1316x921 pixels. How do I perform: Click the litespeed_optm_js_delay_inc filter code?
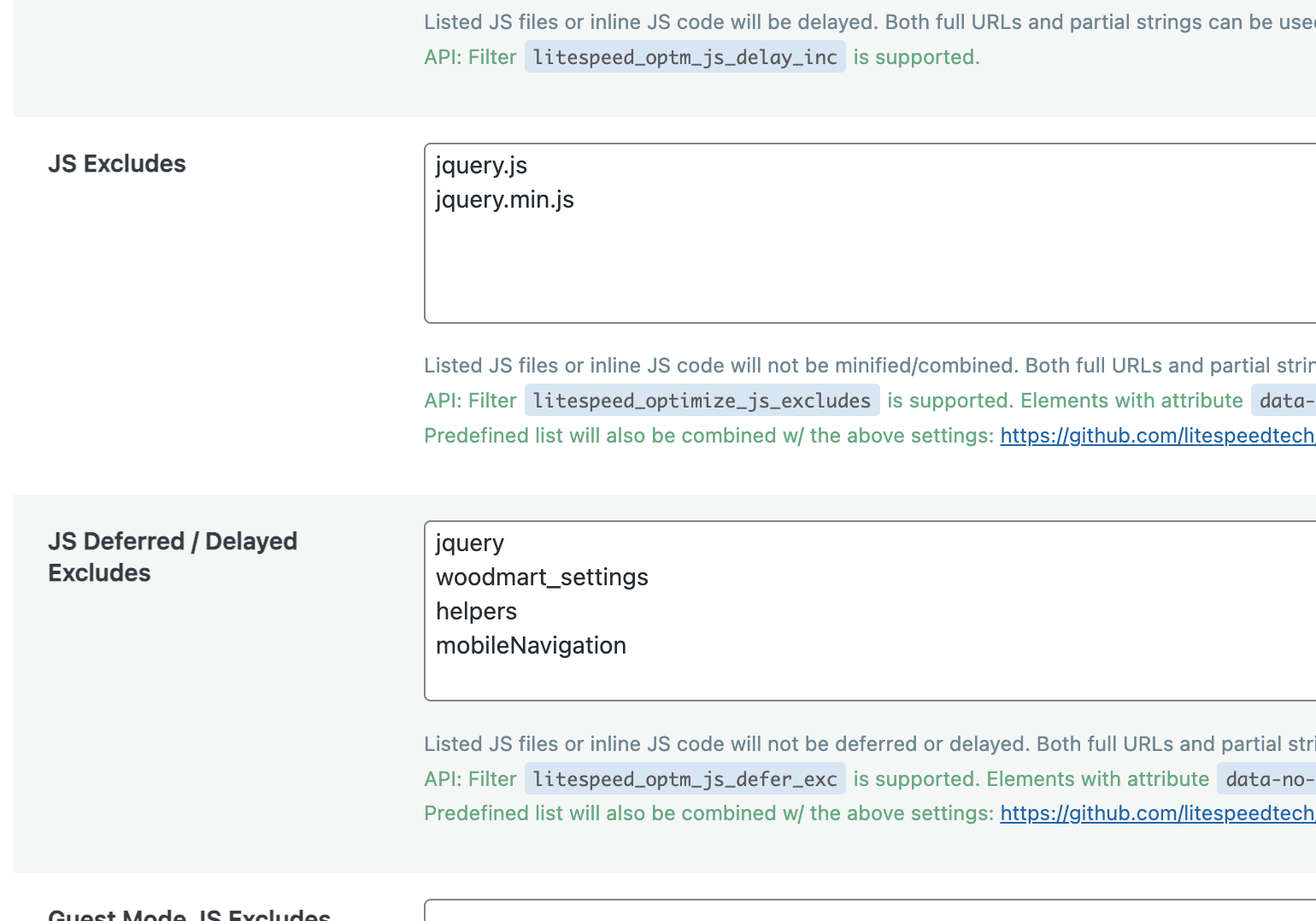(684, 57)
